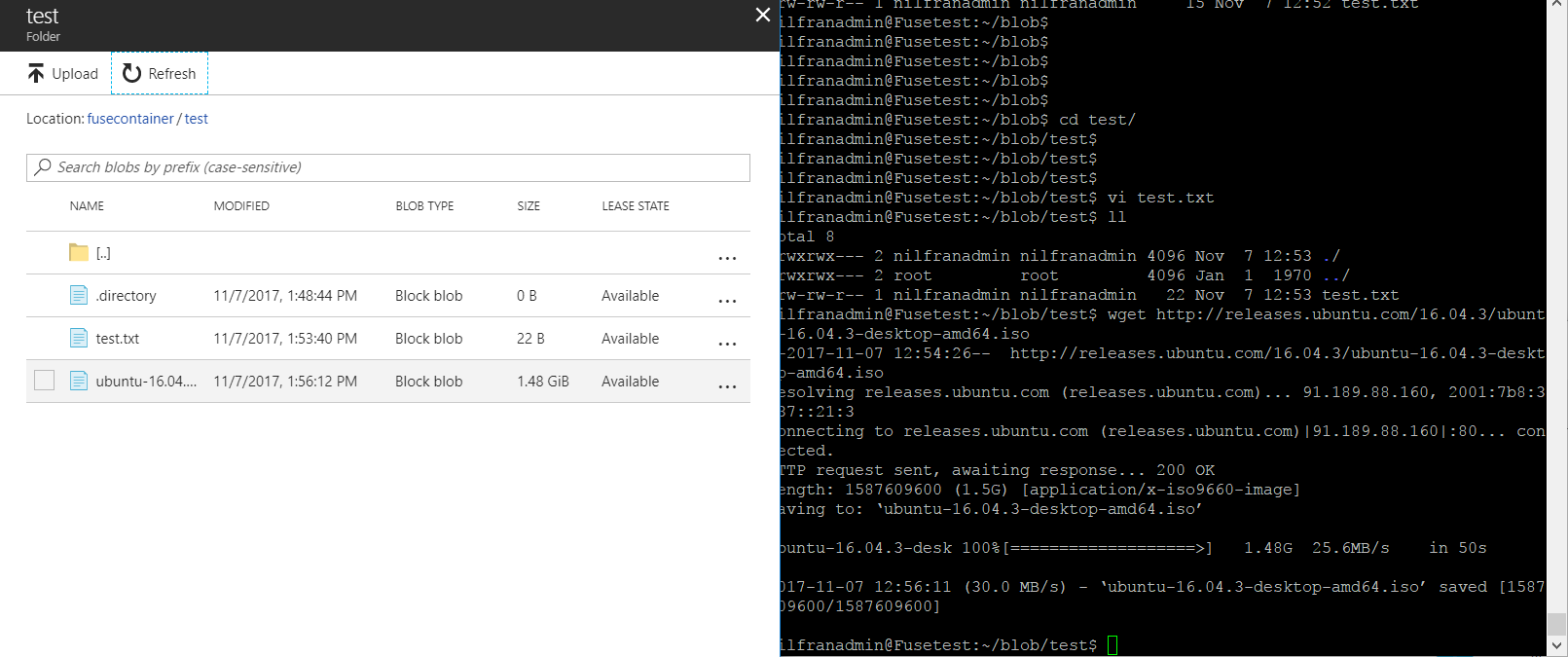
Task: Click the Upload arrow icon
Action: 36,74
